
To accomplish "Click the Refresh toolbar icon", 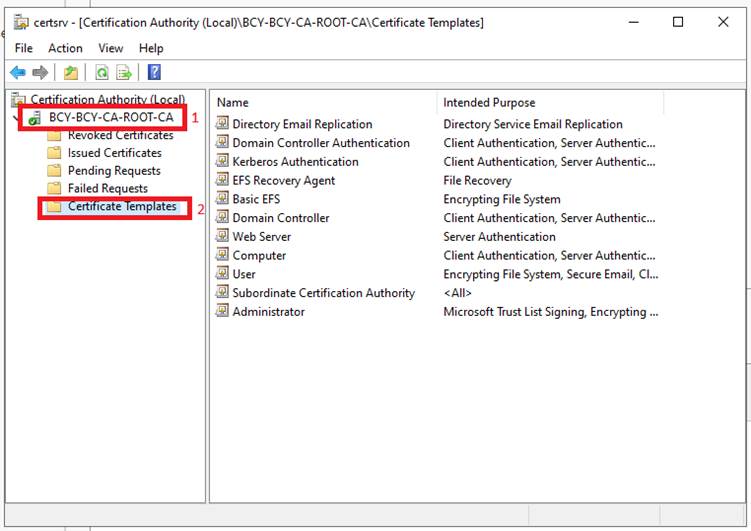I will click(x=102, y=73).
